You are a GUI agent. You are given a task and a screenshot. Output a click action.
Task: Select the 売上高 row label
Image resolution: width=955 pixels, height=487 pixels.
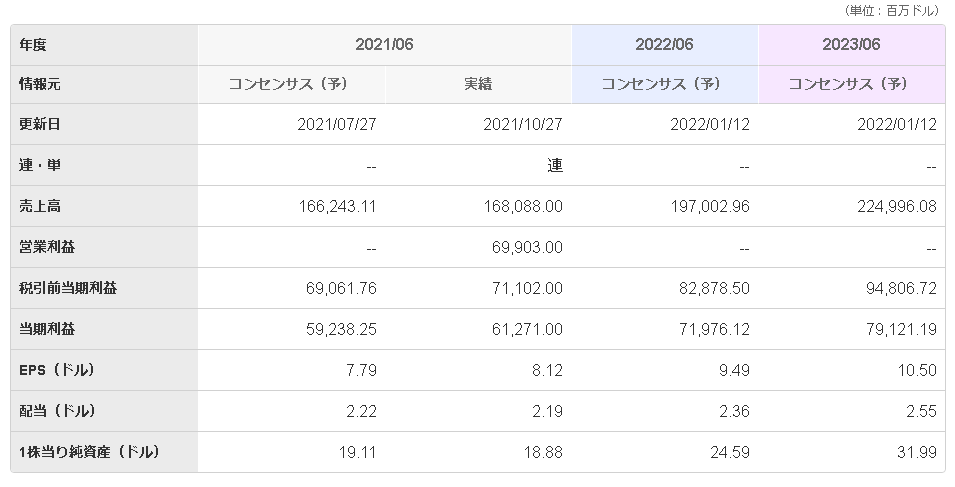tap(40, 206)
